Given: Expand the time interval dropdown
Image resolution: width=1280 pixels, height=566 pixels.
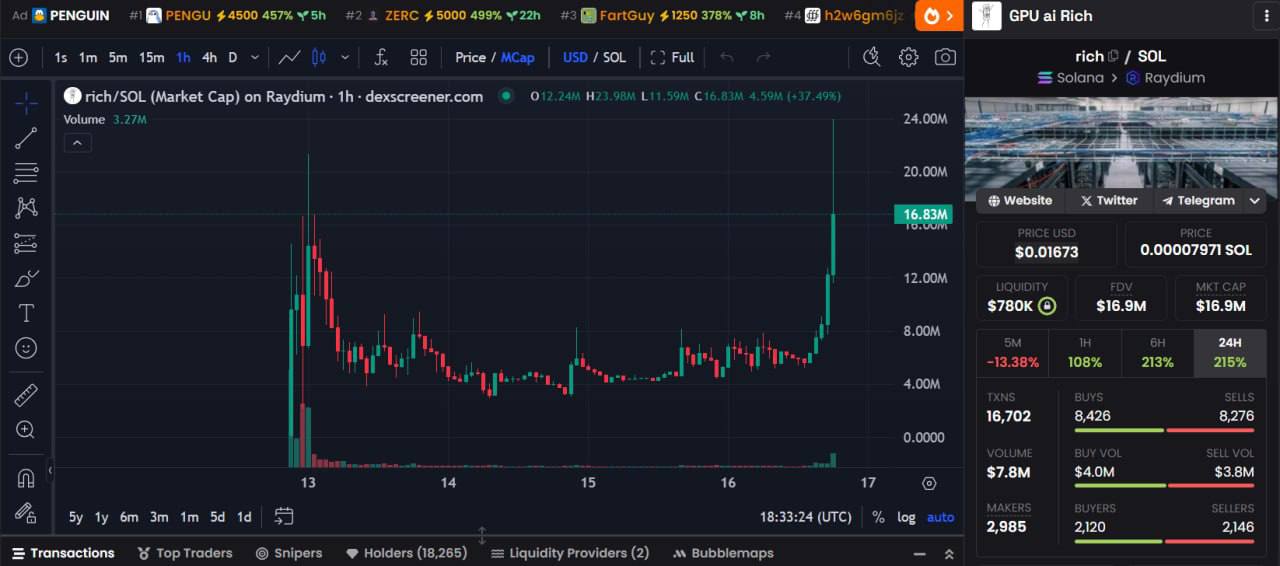Looking at the screenshot, I should pos(255,57).
